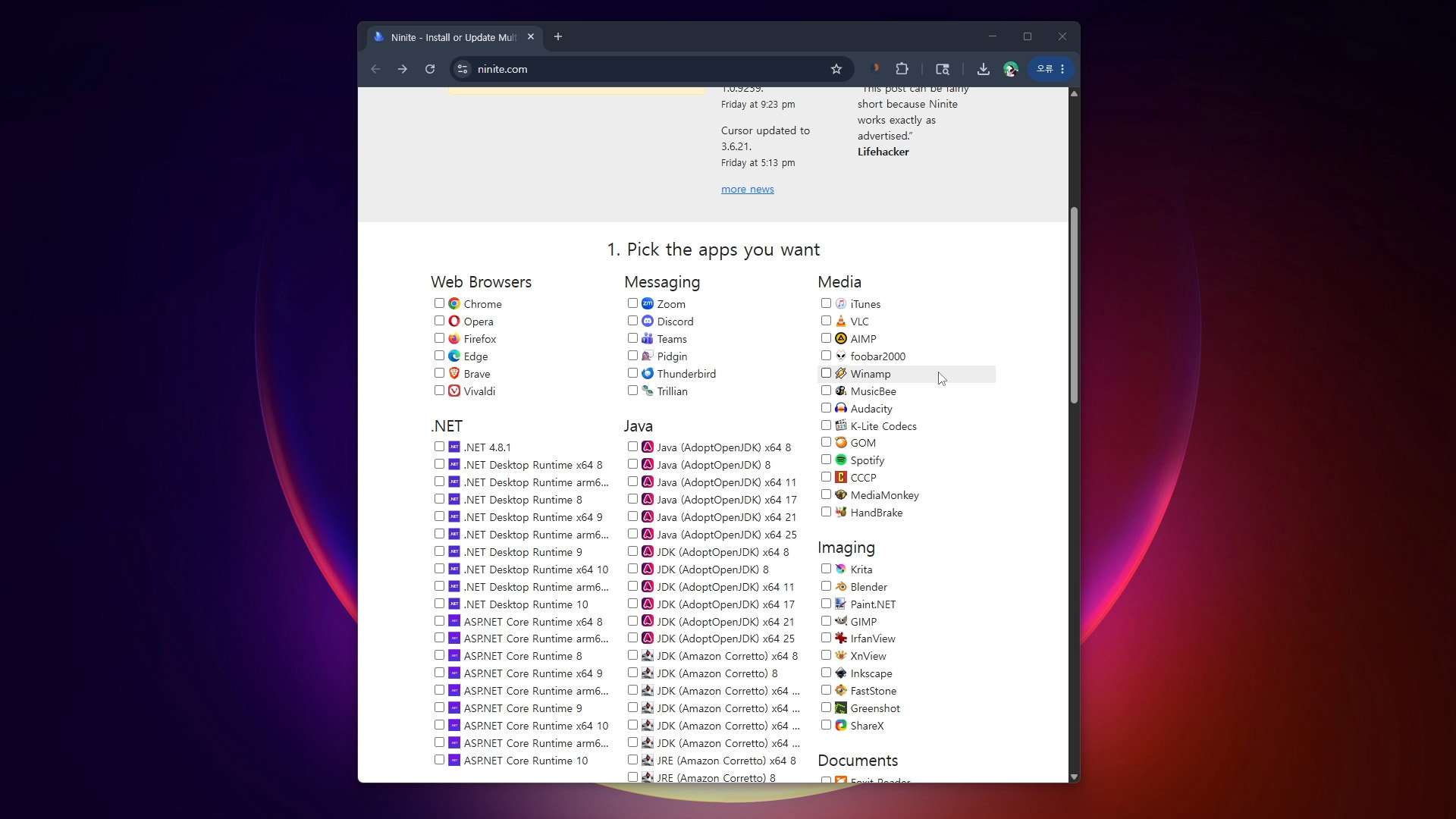This screenshot has height=819, width=1456.
Task: Click the Blender app icon
Action: click(841, 586)
